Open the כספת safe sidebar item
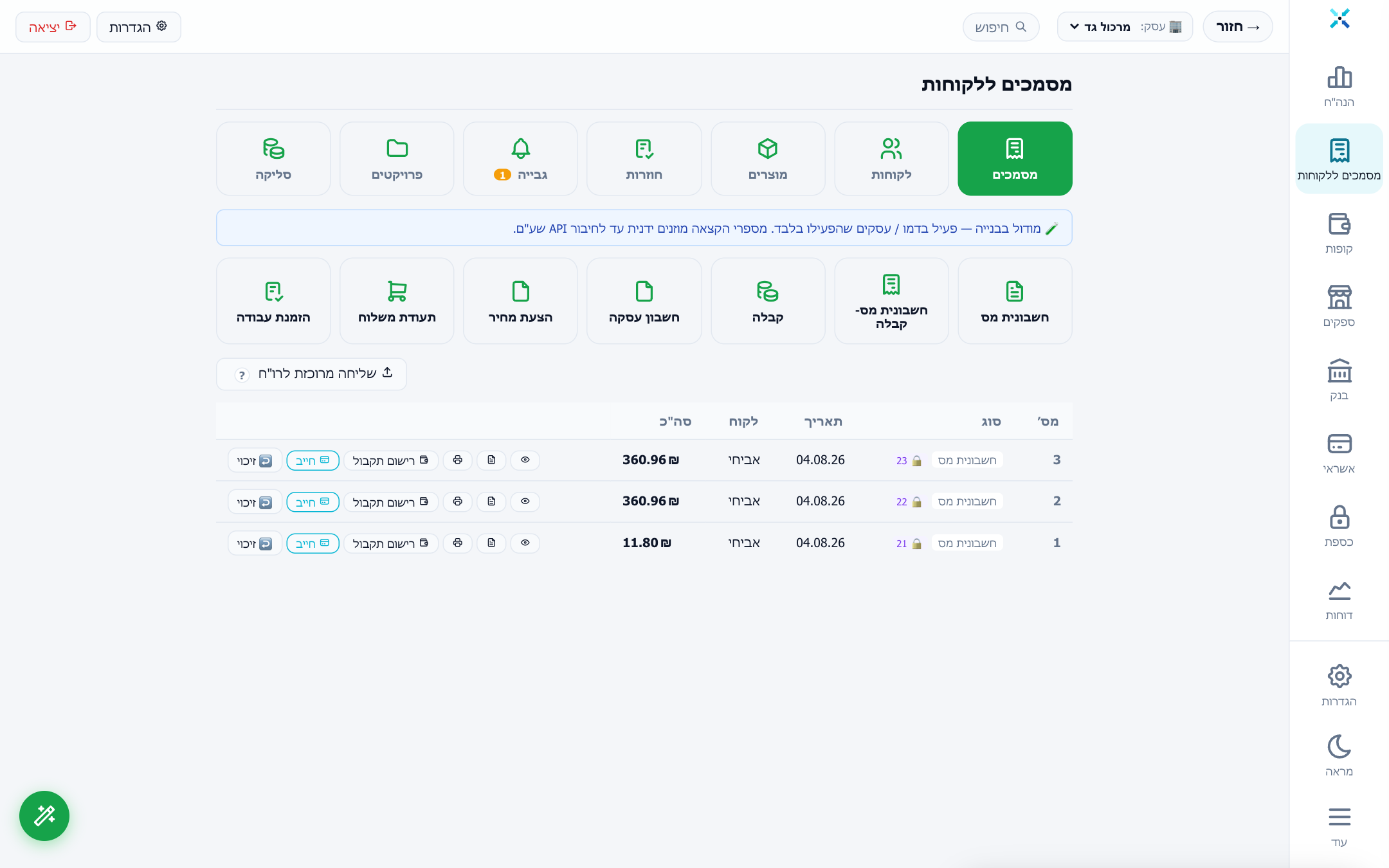This screenshot has height=868, width=1389. (x=1339, y=526)
